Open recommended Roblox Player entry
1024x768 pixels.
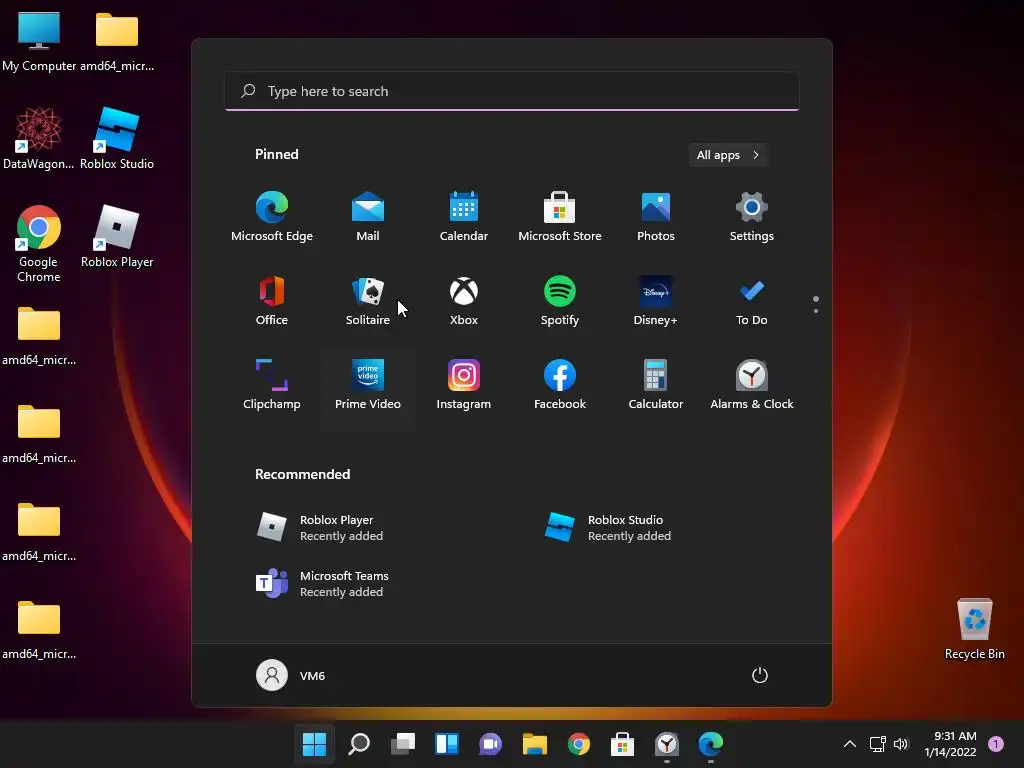(x=320, y=528)
